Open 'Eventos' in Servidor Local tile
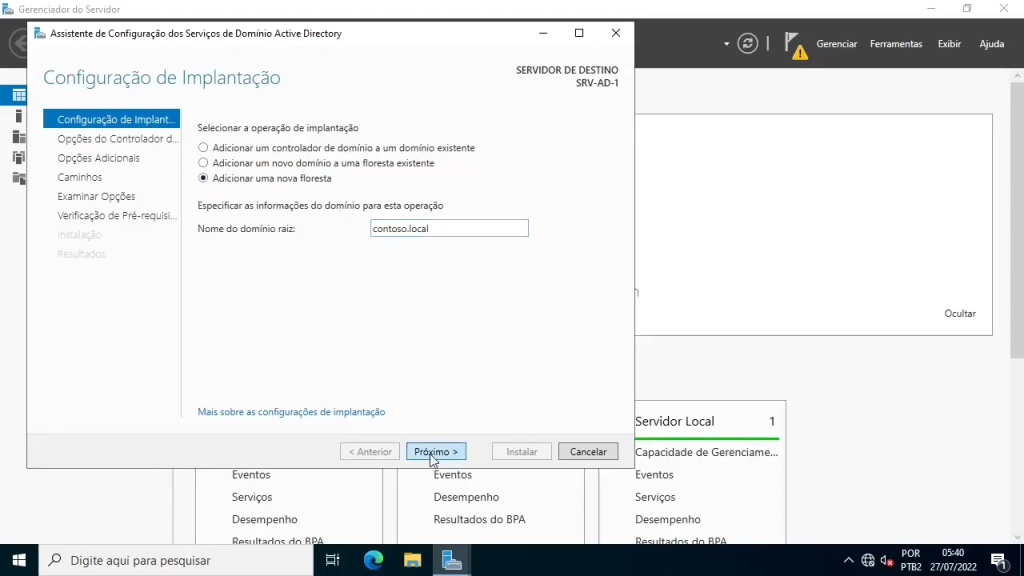Screen dimensions: 1024x576 [654, 475]
